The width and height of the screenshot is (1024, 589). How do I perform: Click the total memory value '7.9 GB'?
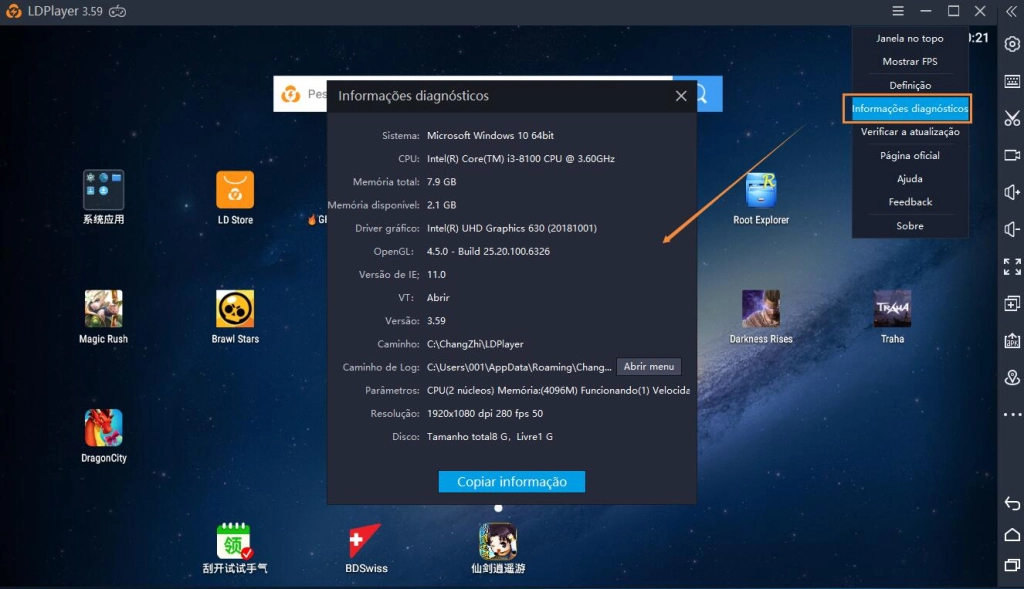coord(441,182)
